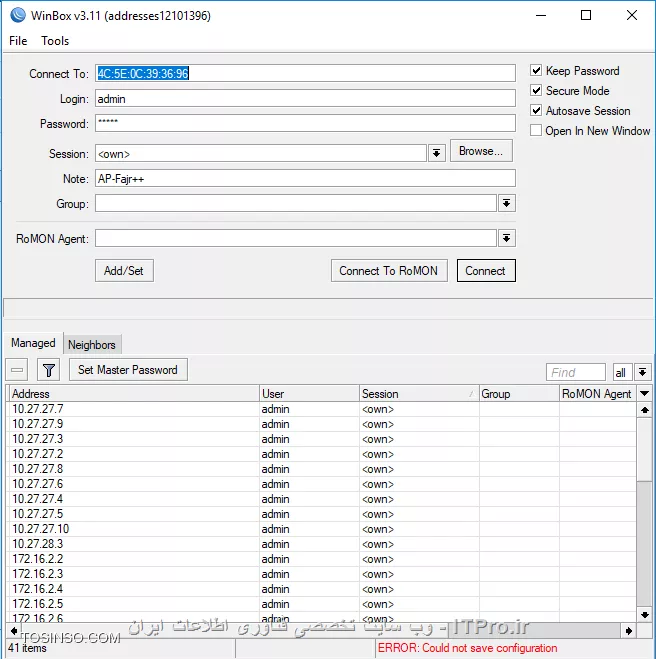Select address row 10.27.27.5
The width and height of the screenshot is (656, 659).
click(x=322, y=514)
